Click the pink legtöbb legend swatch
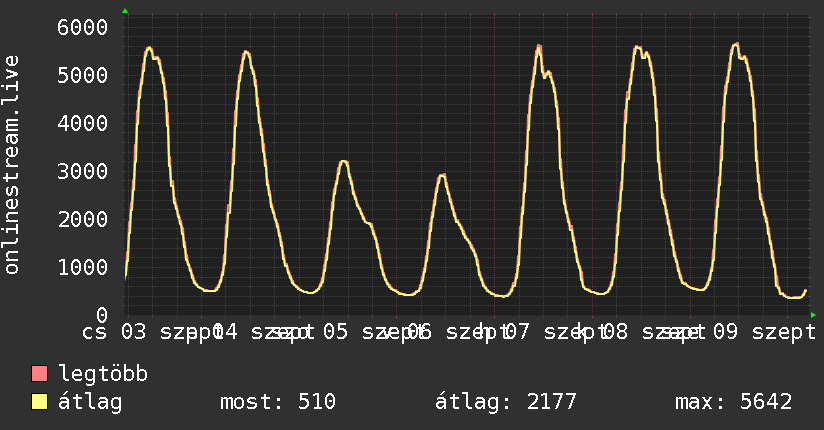824x430 pixels. (39, 374)
